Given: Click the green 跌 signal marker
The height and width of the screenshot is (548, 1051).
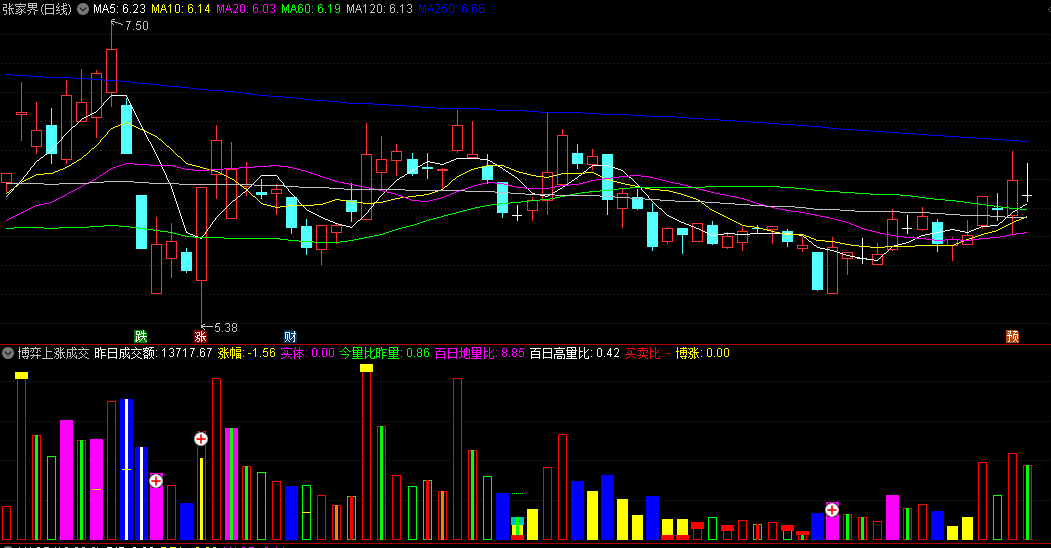Looking at the screenshot, I should (x=141, y=336).
